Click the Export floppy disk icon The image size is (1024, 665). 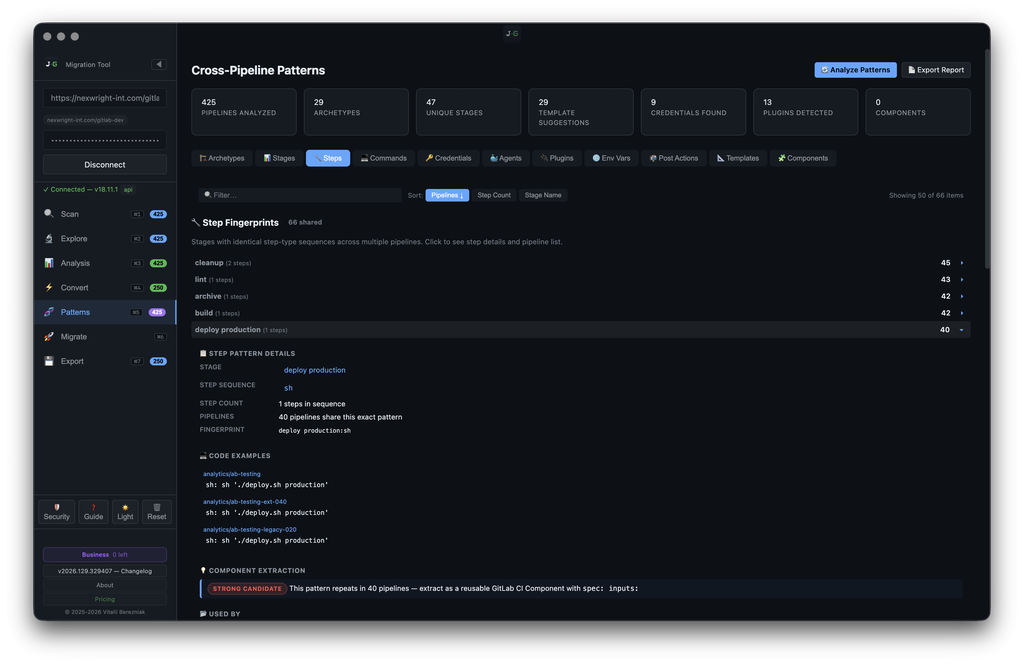pyautogui.click(x=49, y=361)
